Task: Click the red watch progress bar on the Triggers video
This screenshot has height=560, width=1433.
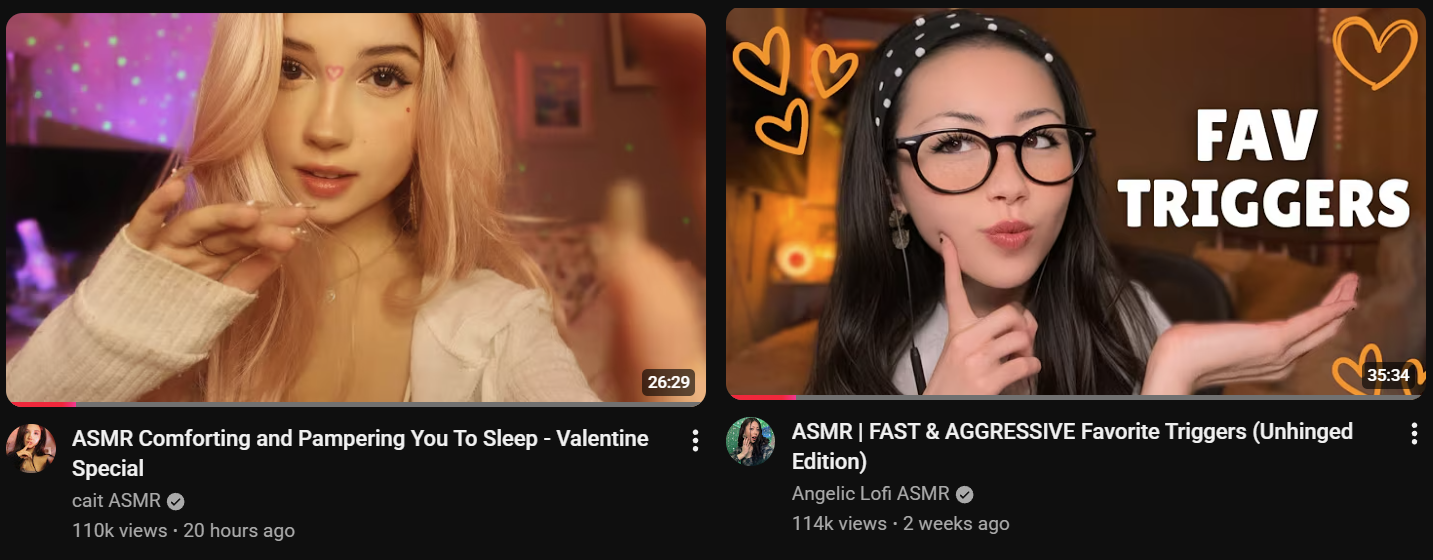Action: [x=761, y=398]
